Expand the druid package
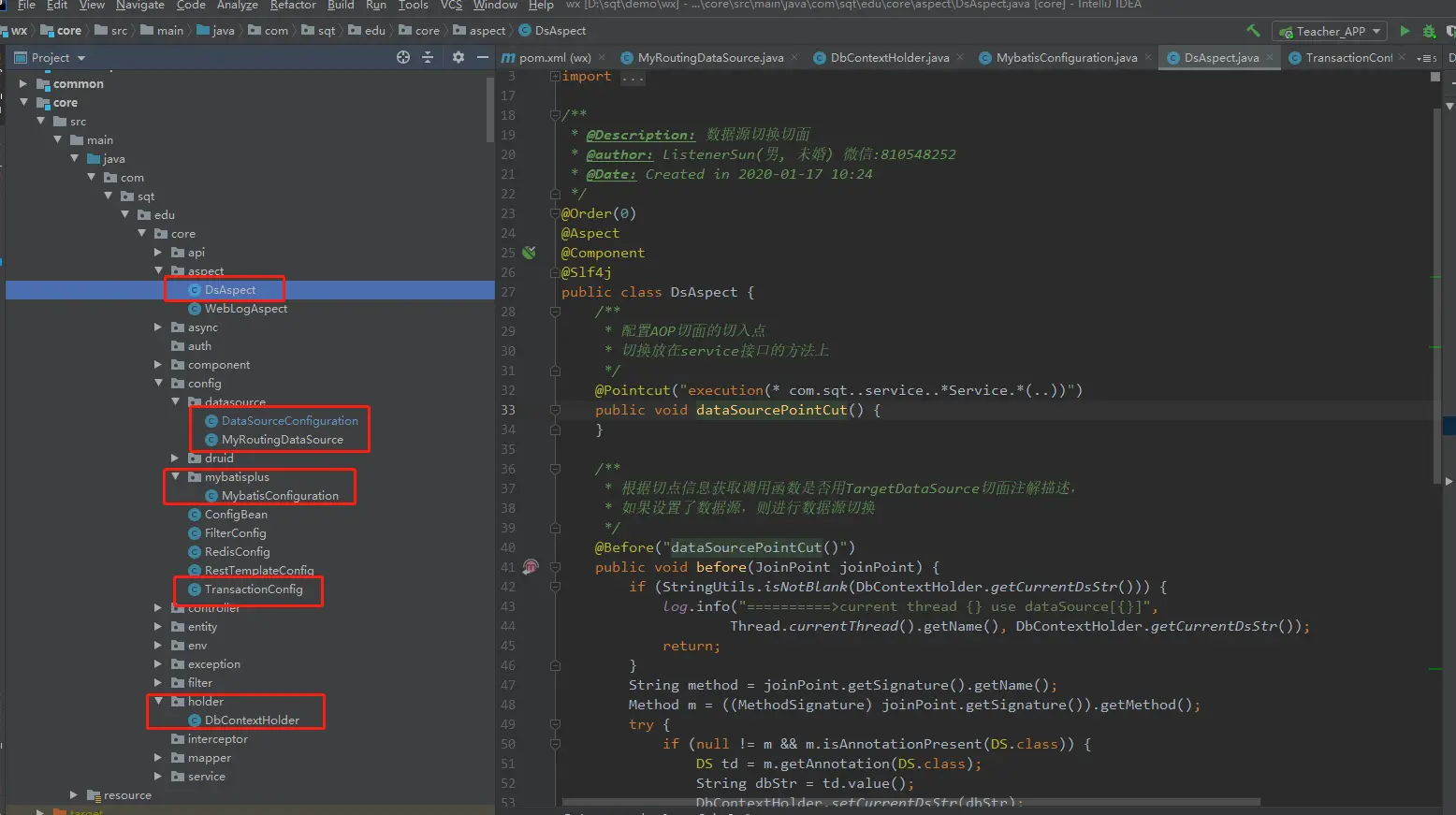 [x=175, y=458]
